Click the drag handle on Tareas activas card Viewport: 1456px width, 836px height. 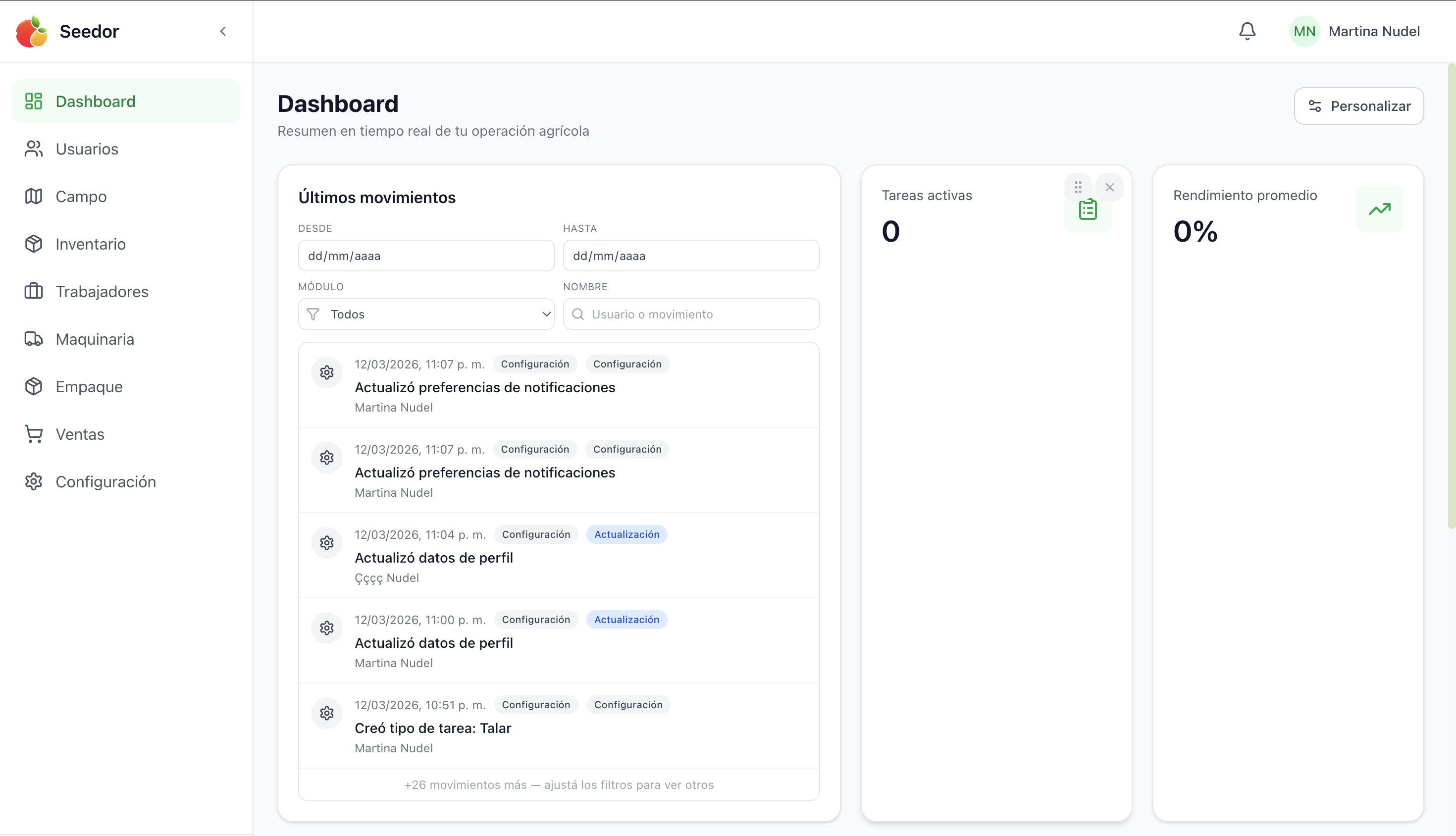1078,187
